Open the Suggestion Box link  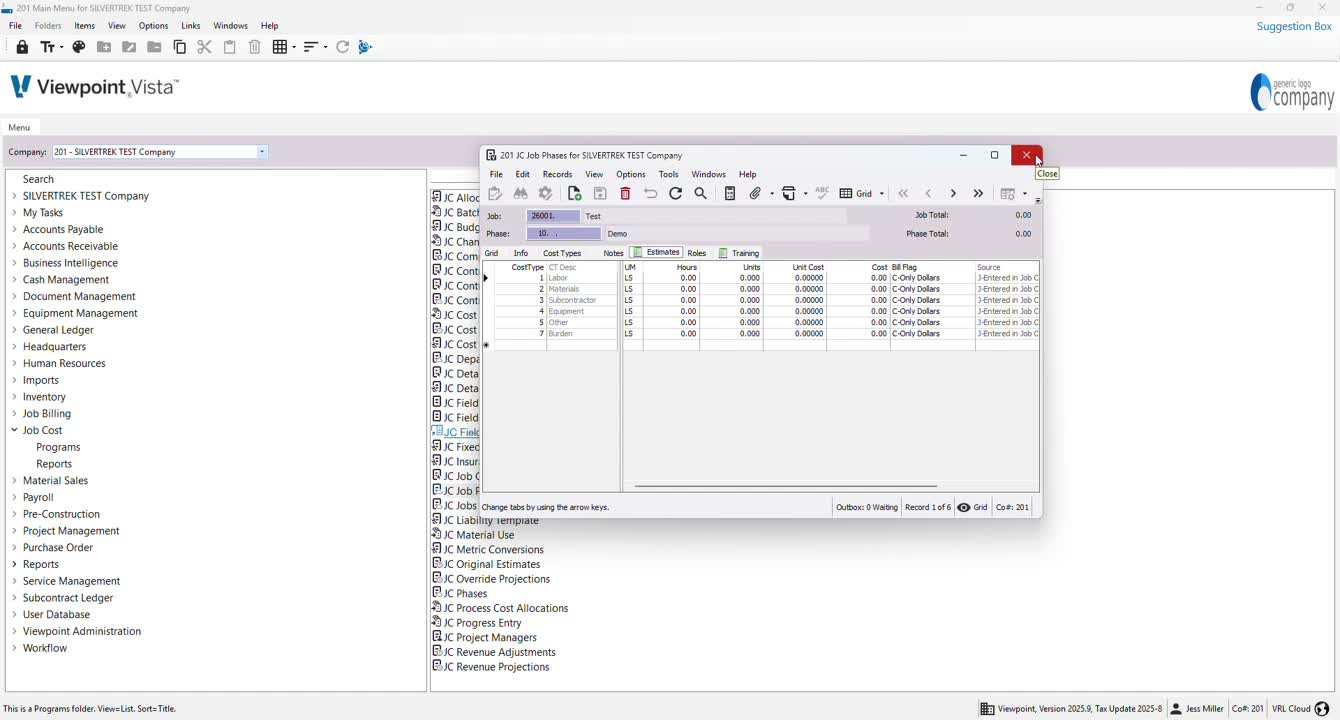point(1294,26)
